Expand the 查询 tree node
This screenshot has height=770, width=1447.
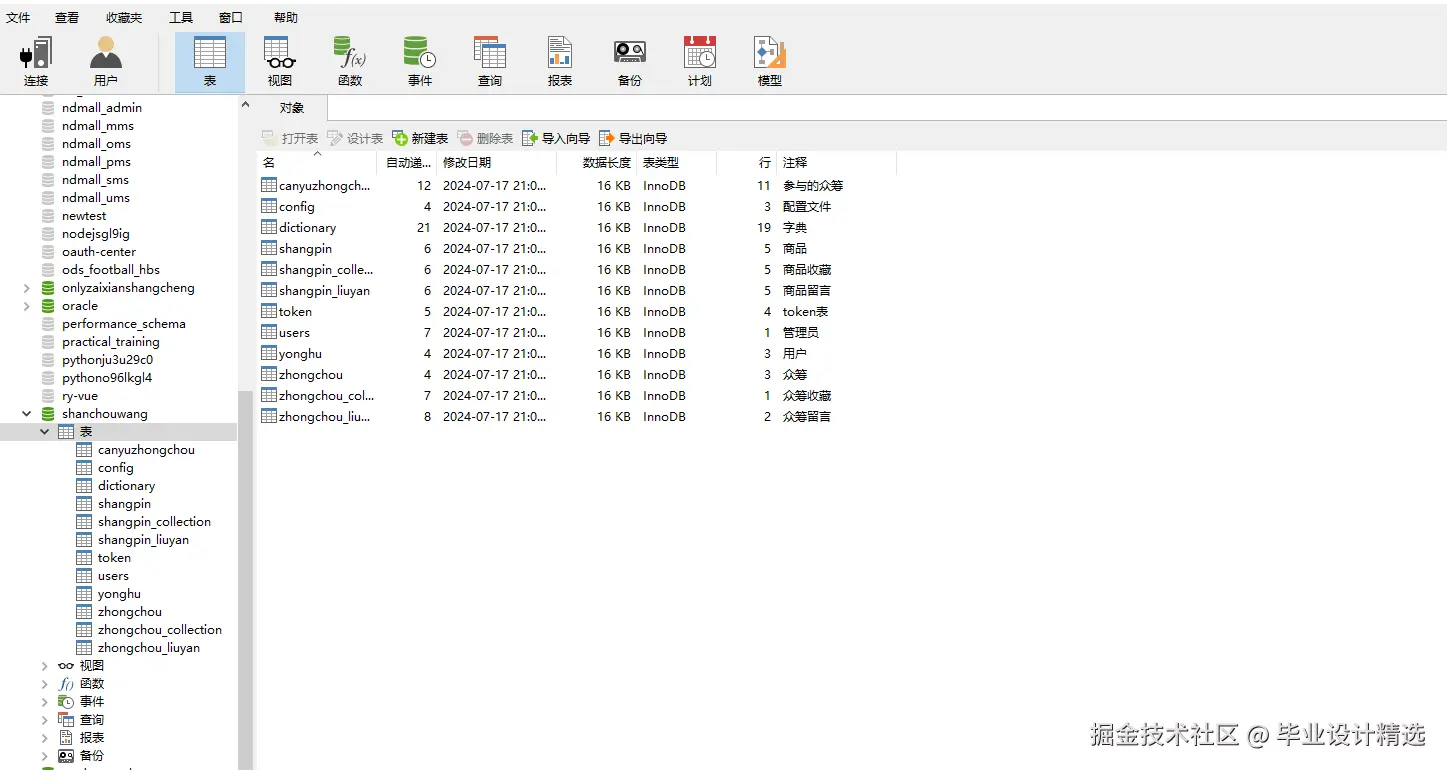(x=45, y=720)
